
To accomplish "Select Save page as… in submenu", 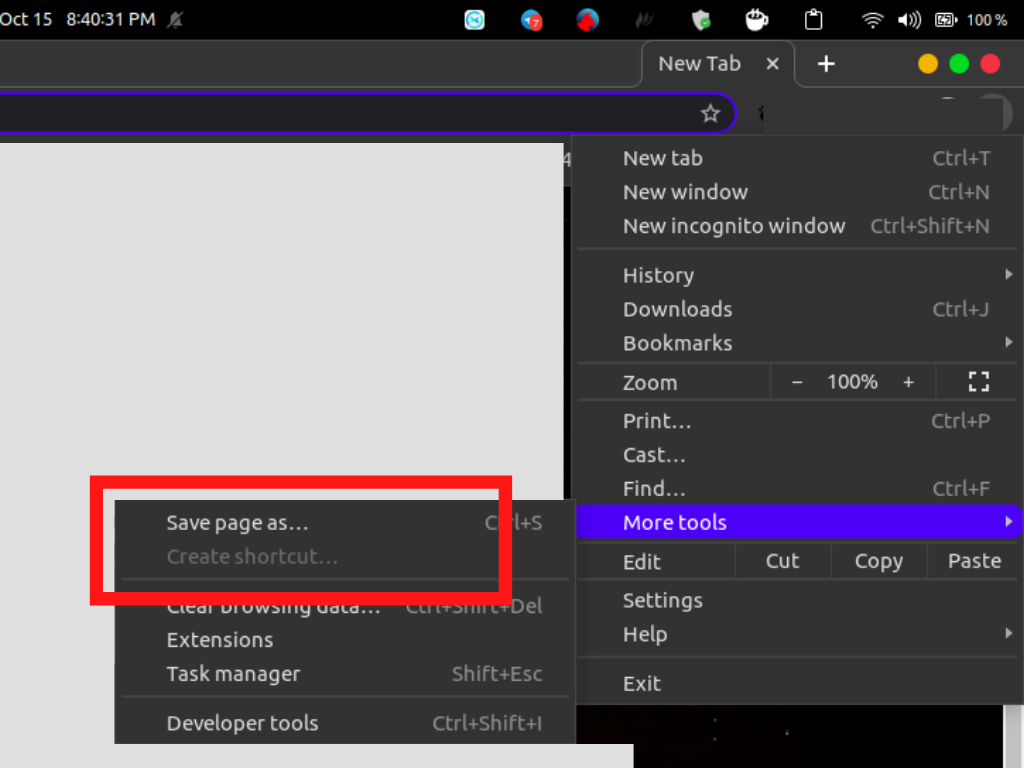I will 344,522.
